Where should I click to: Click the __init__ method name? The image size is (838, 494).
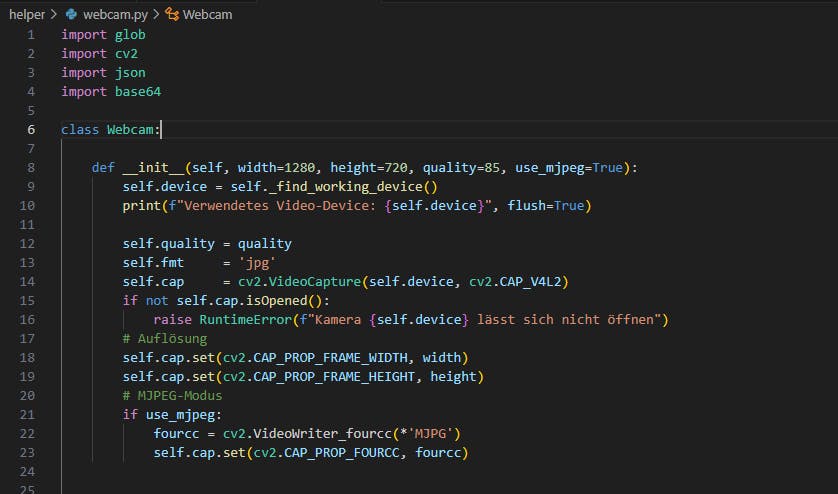[x=153, y=168]
